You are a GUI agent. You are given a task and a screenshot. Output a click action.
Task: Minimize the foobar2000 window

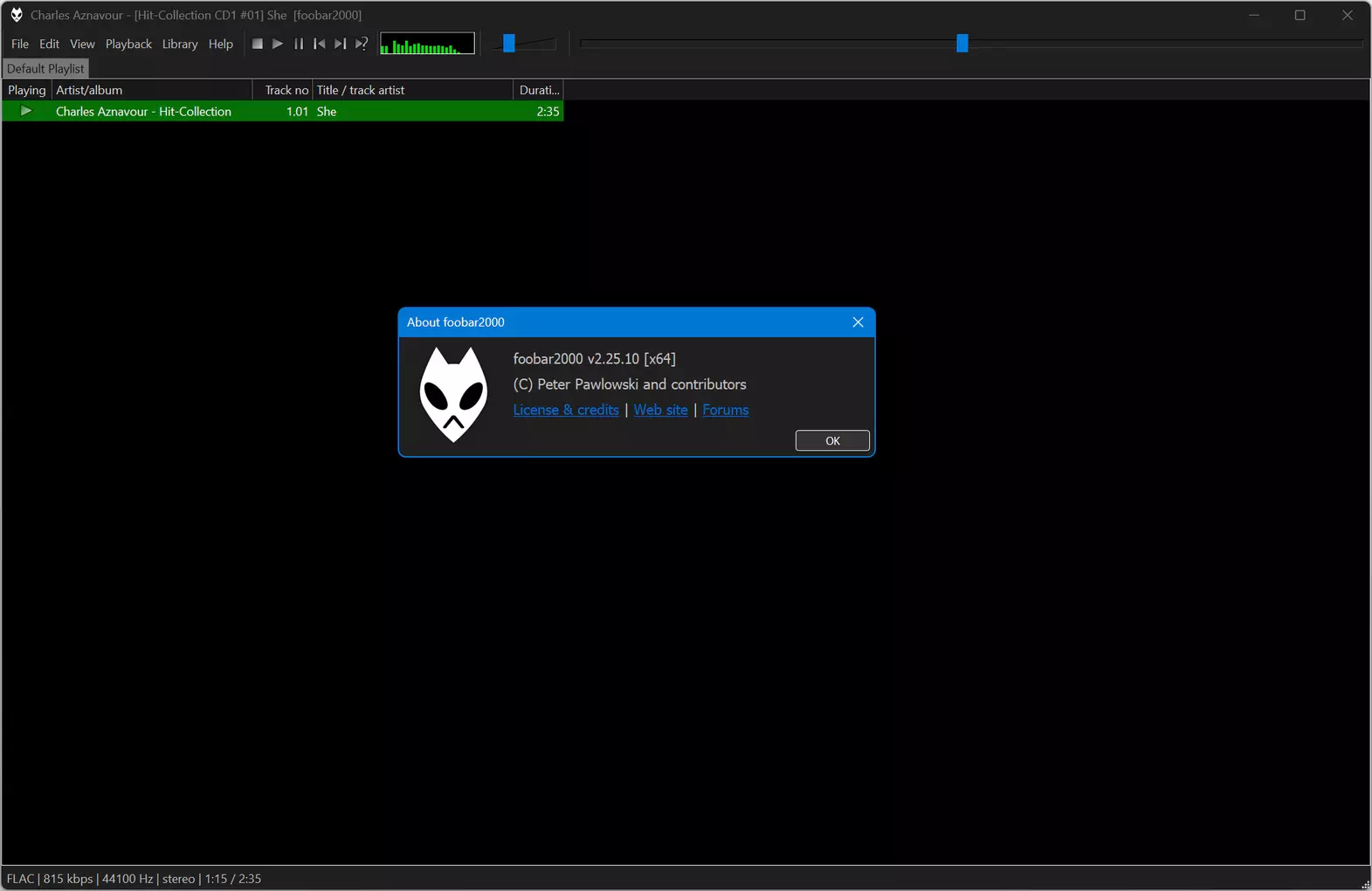(1254, 15)
